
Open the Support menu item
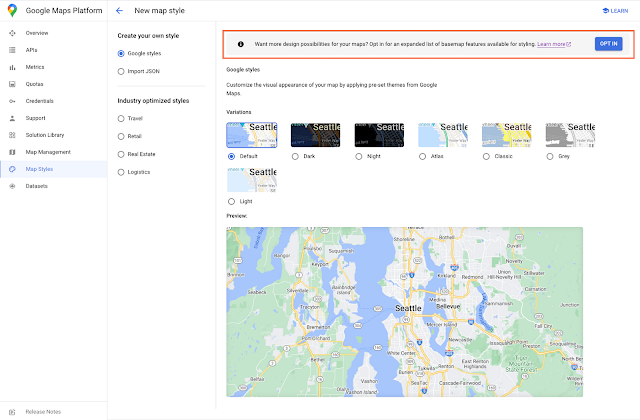(x=53, y=118)
